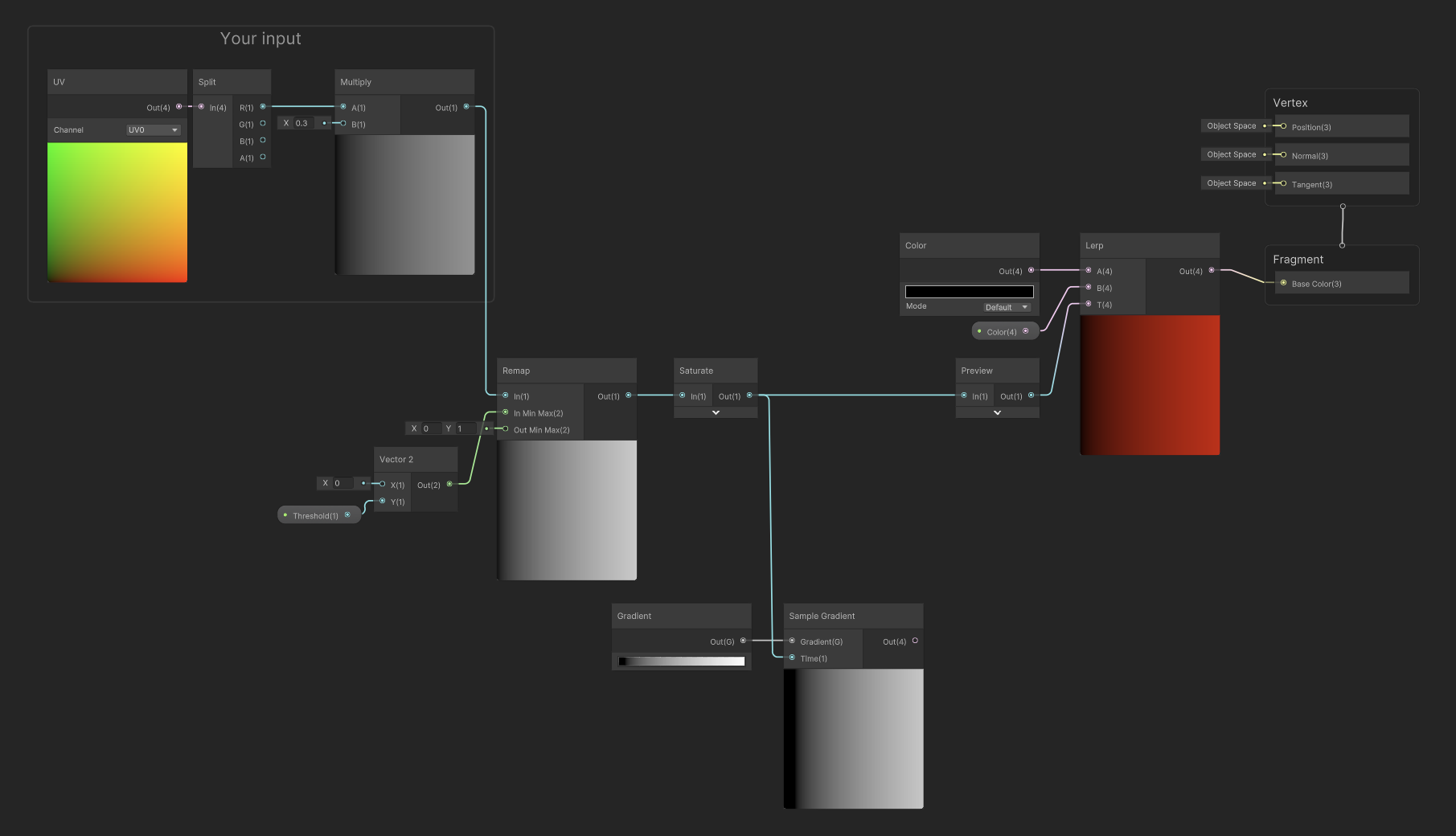
Task: Click the T(4) input port on the Lerp node
Action: pos(1089,304)
